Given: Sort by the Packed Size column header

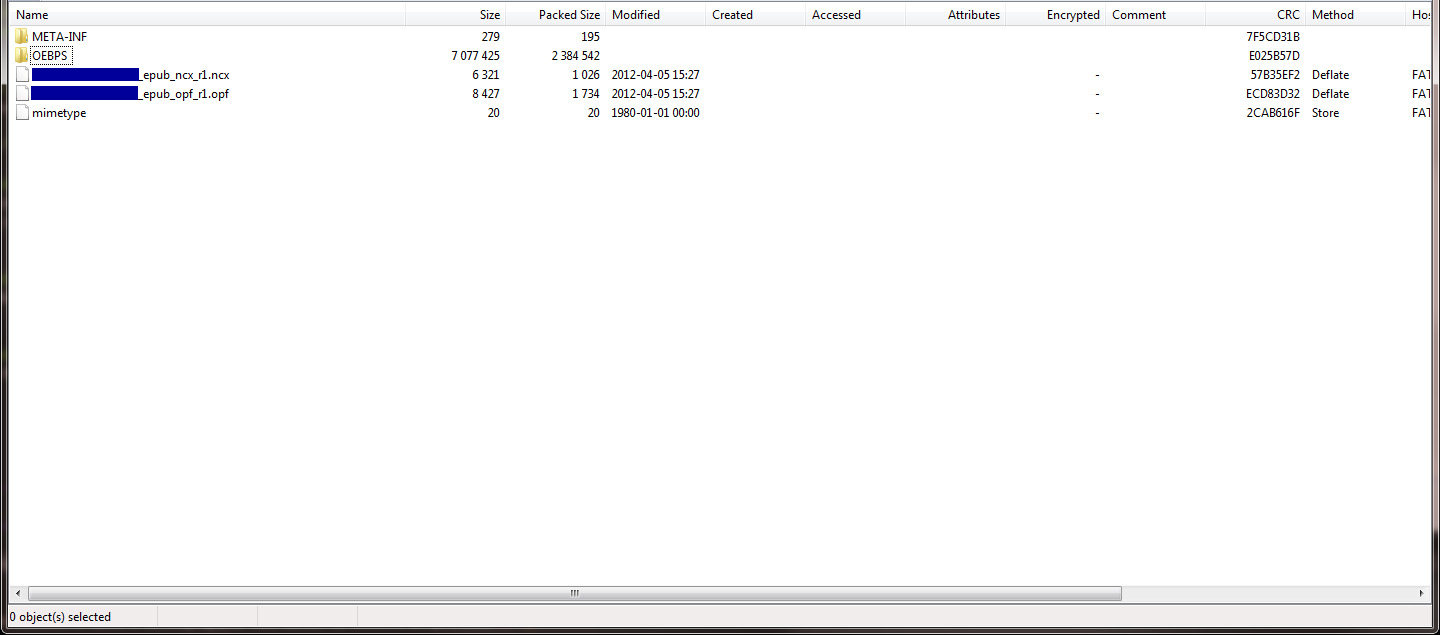Looking at the screenshot, I should (556, 15).
